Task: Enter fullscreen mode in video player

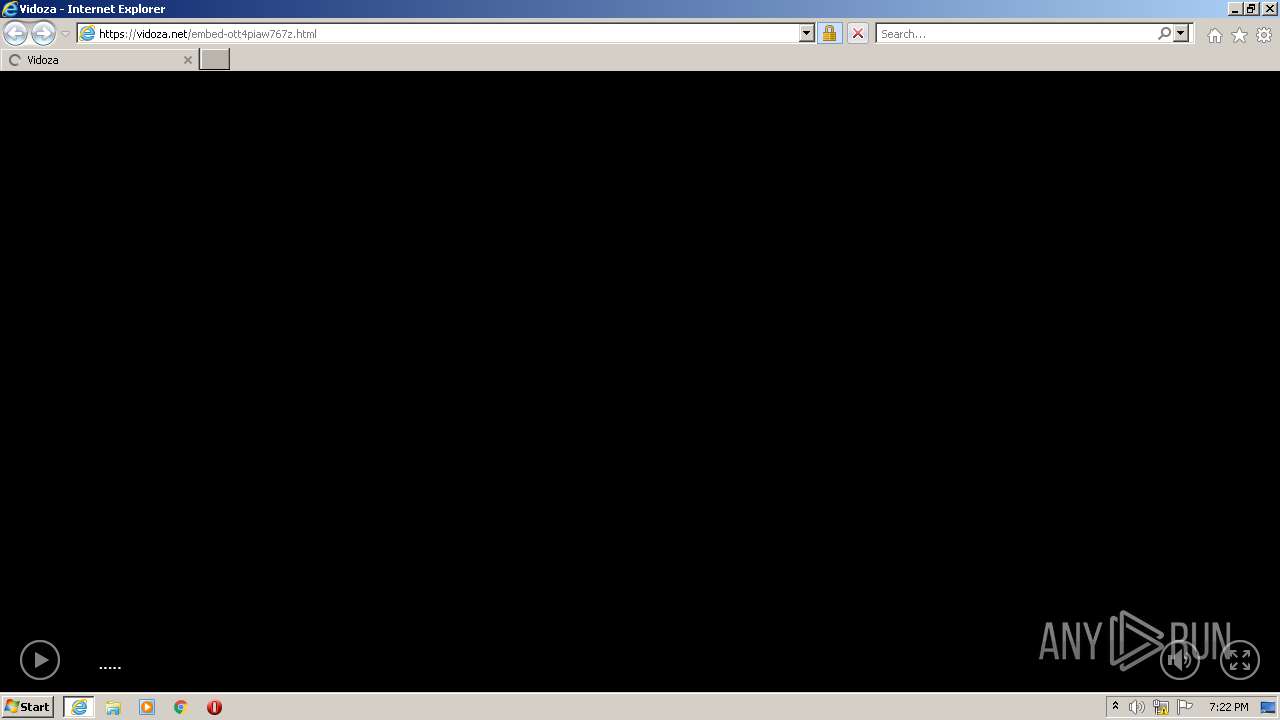Action: click(x=1240, y=660)
